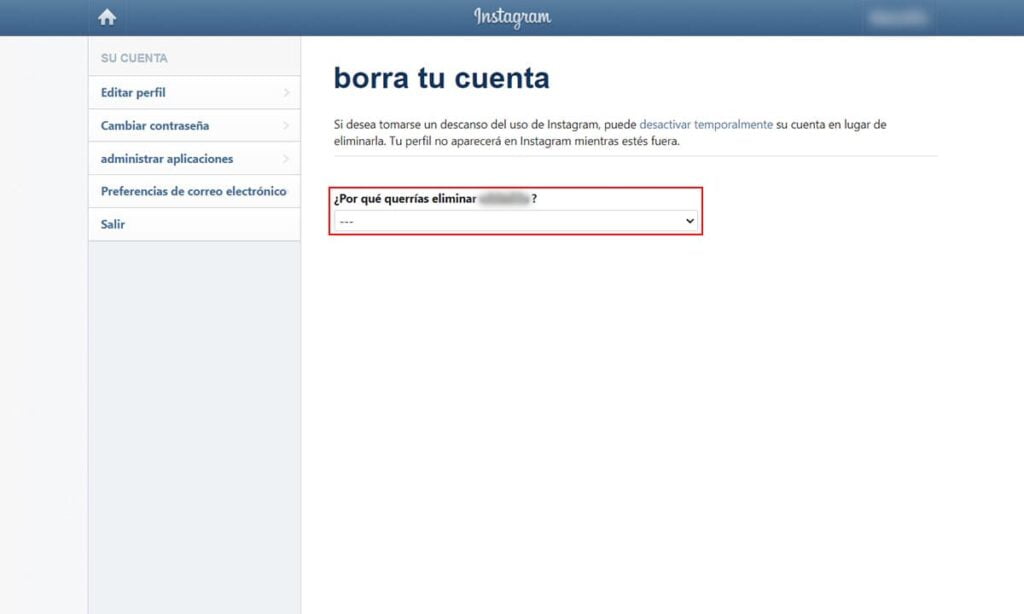The image size is (1024, 614).
Task: Click chevron beside administrar aplicaciones
Action: [286, 159]
